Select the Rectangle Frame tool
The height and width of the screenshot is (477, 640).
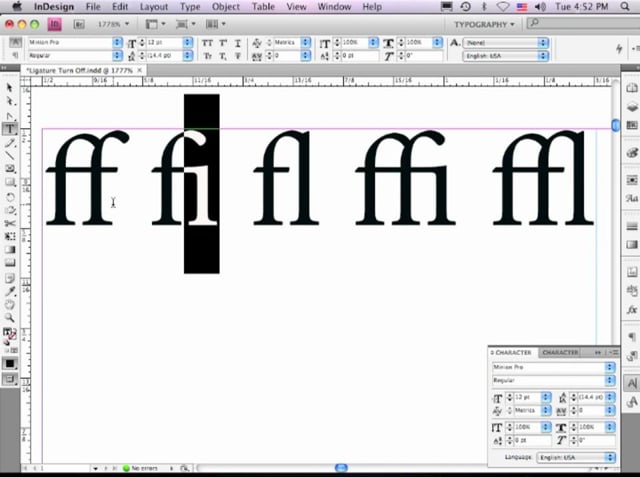10,169
